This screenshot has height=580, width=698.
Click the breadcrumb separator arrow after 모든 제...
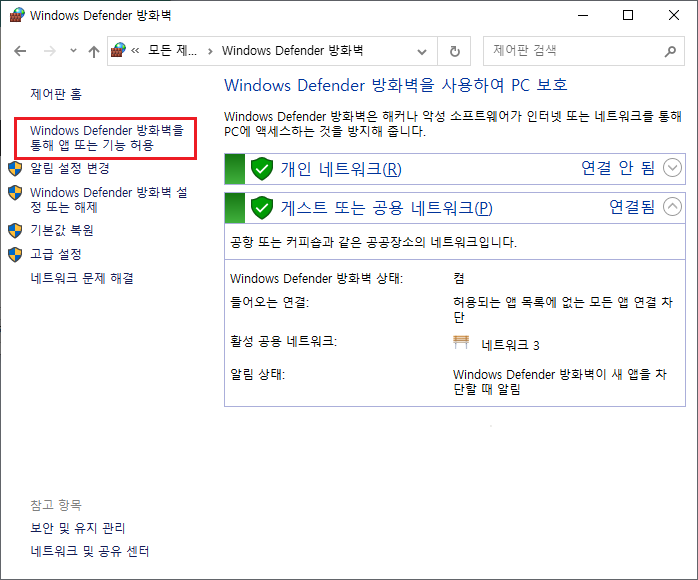(x=210, y=51)
